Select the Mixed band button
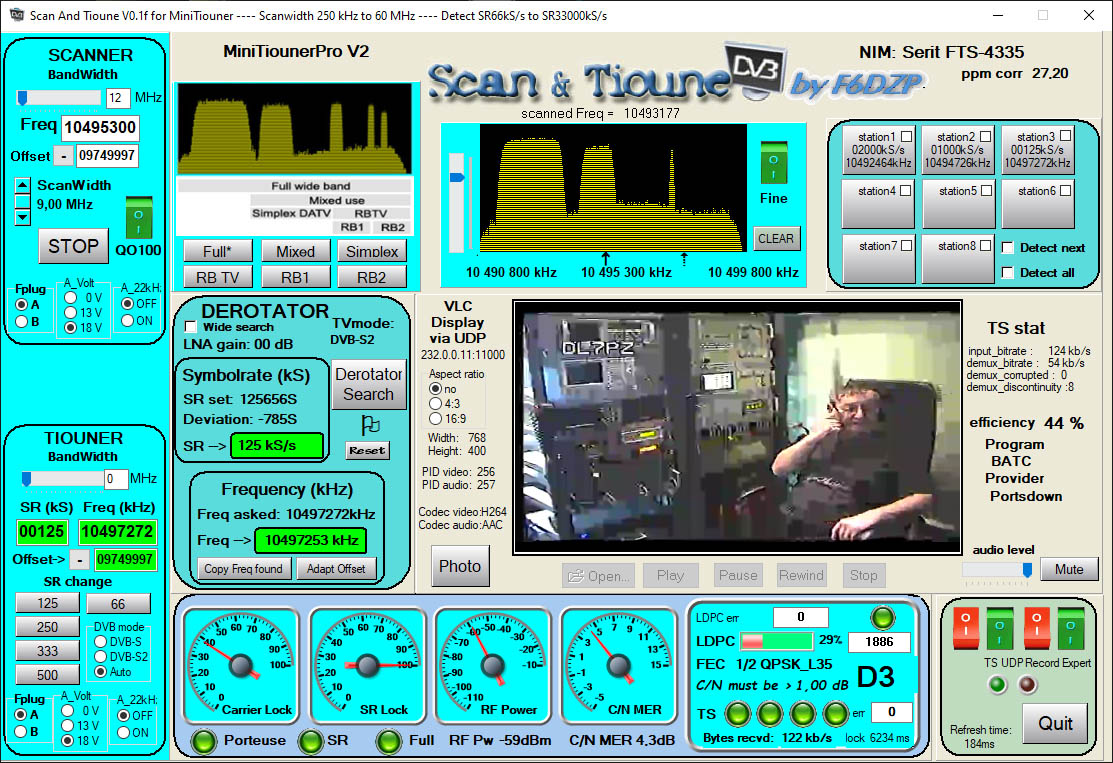 (295, 251)
